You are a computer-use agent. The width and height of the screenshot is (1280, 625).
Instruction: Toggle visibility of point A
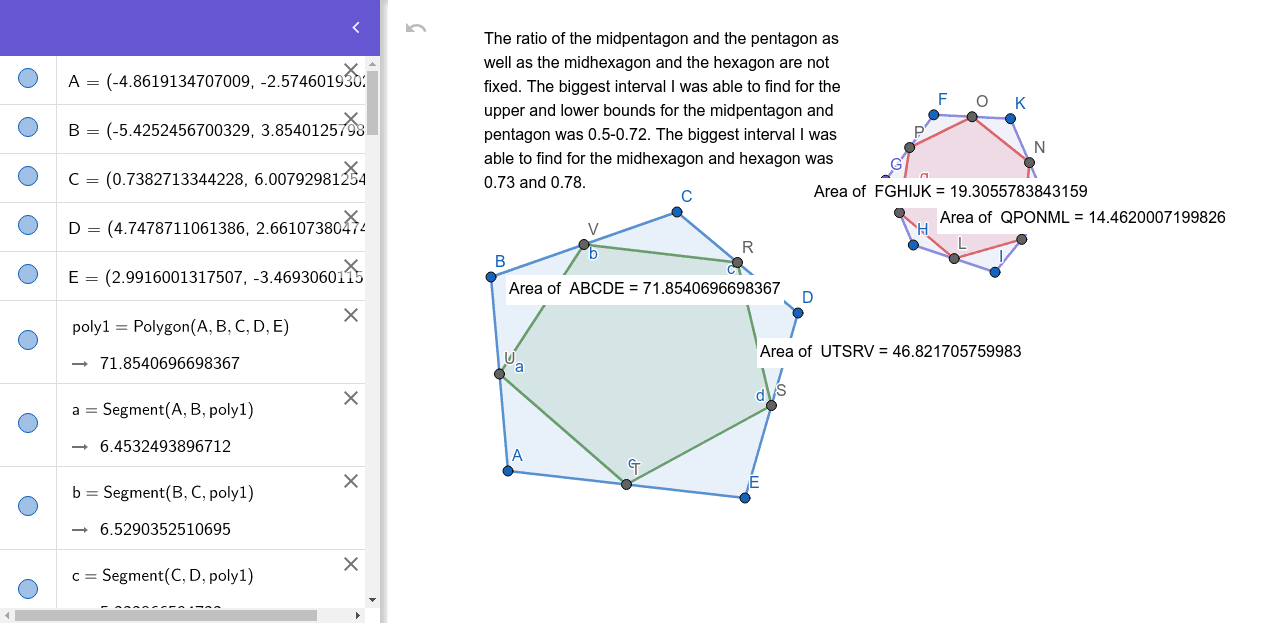tap(29, 76)
